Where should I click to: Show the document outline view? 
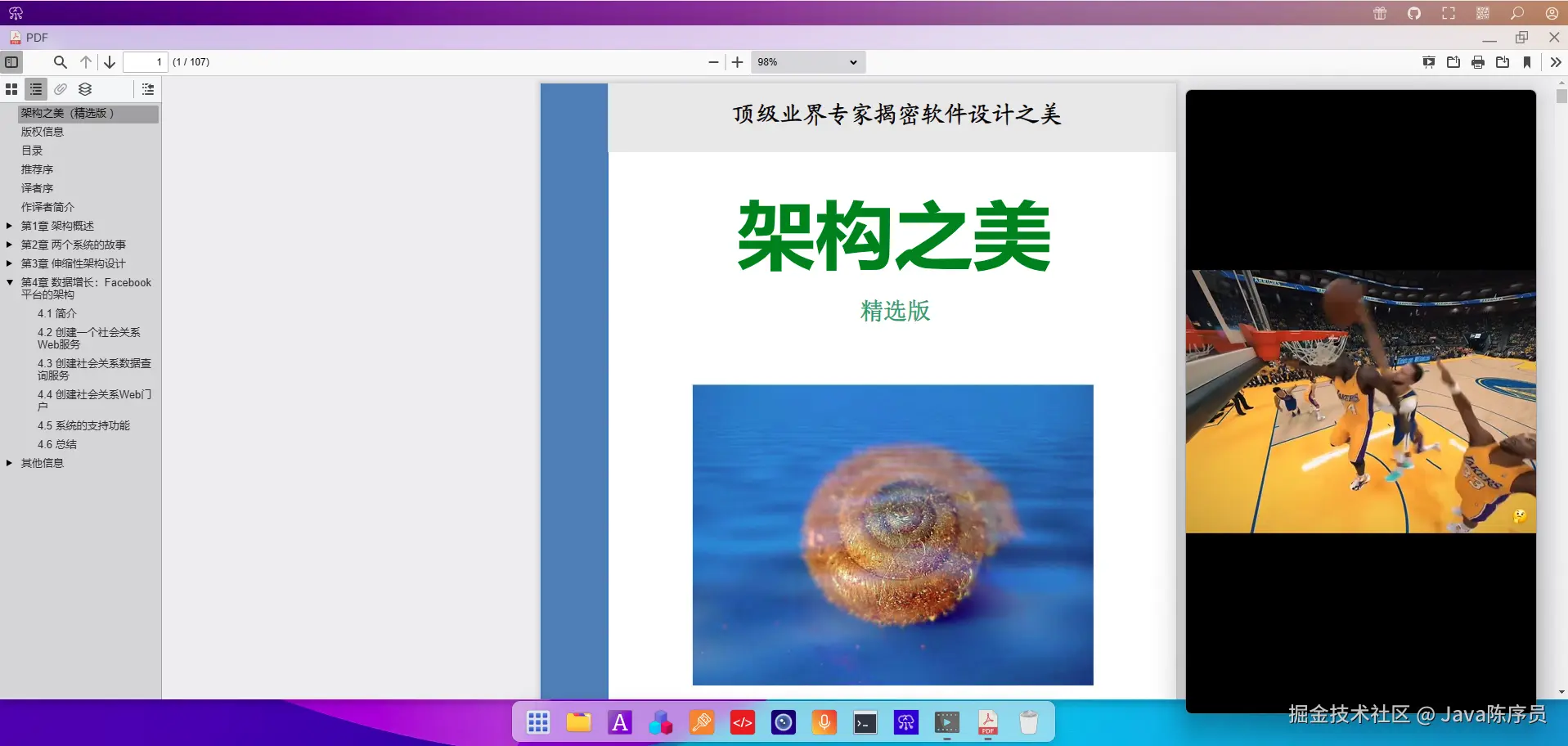pos(36,89)
